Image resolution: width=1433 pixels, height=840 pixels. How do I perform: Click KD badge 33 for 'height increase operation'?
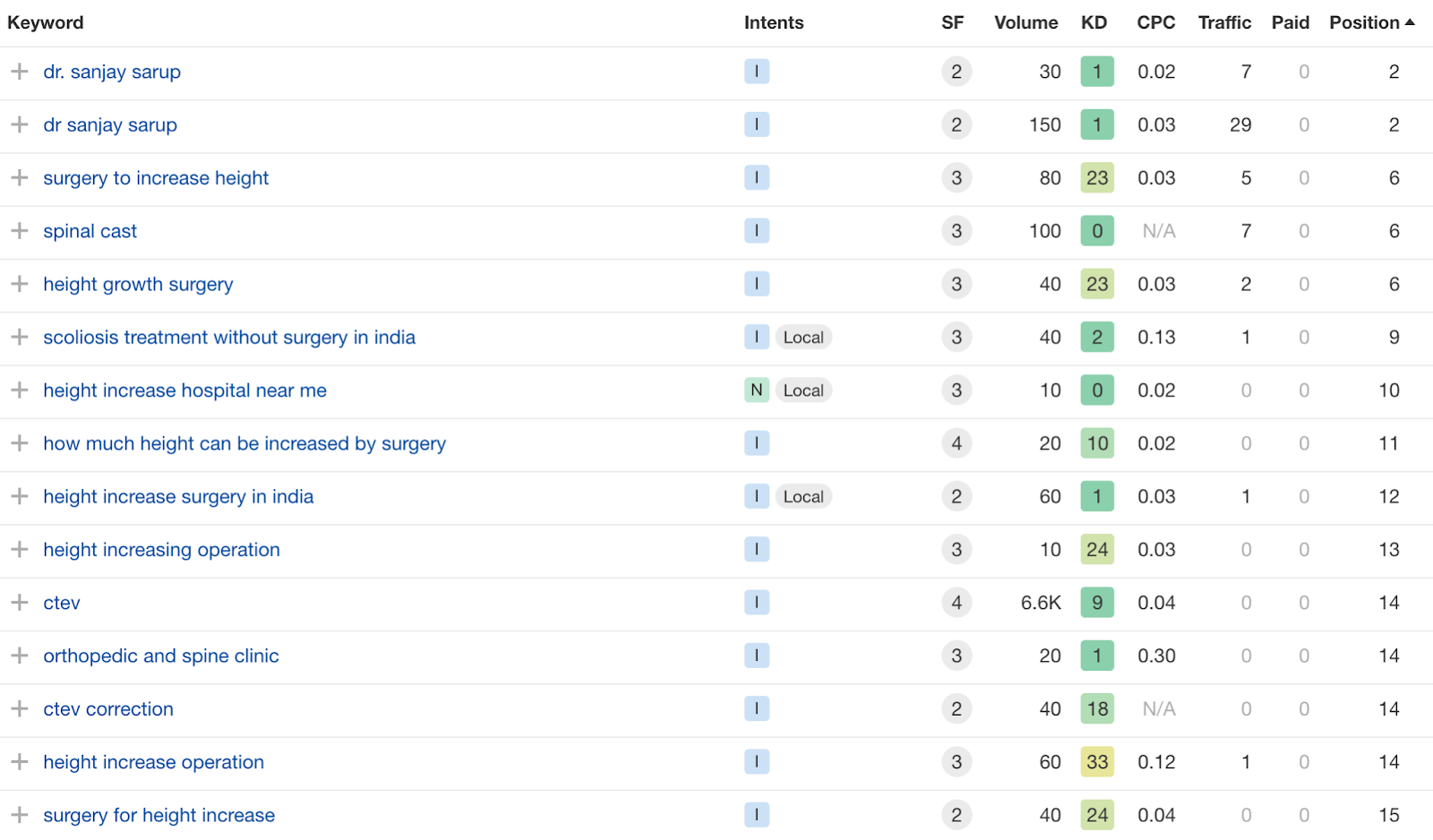(1097, 762)
